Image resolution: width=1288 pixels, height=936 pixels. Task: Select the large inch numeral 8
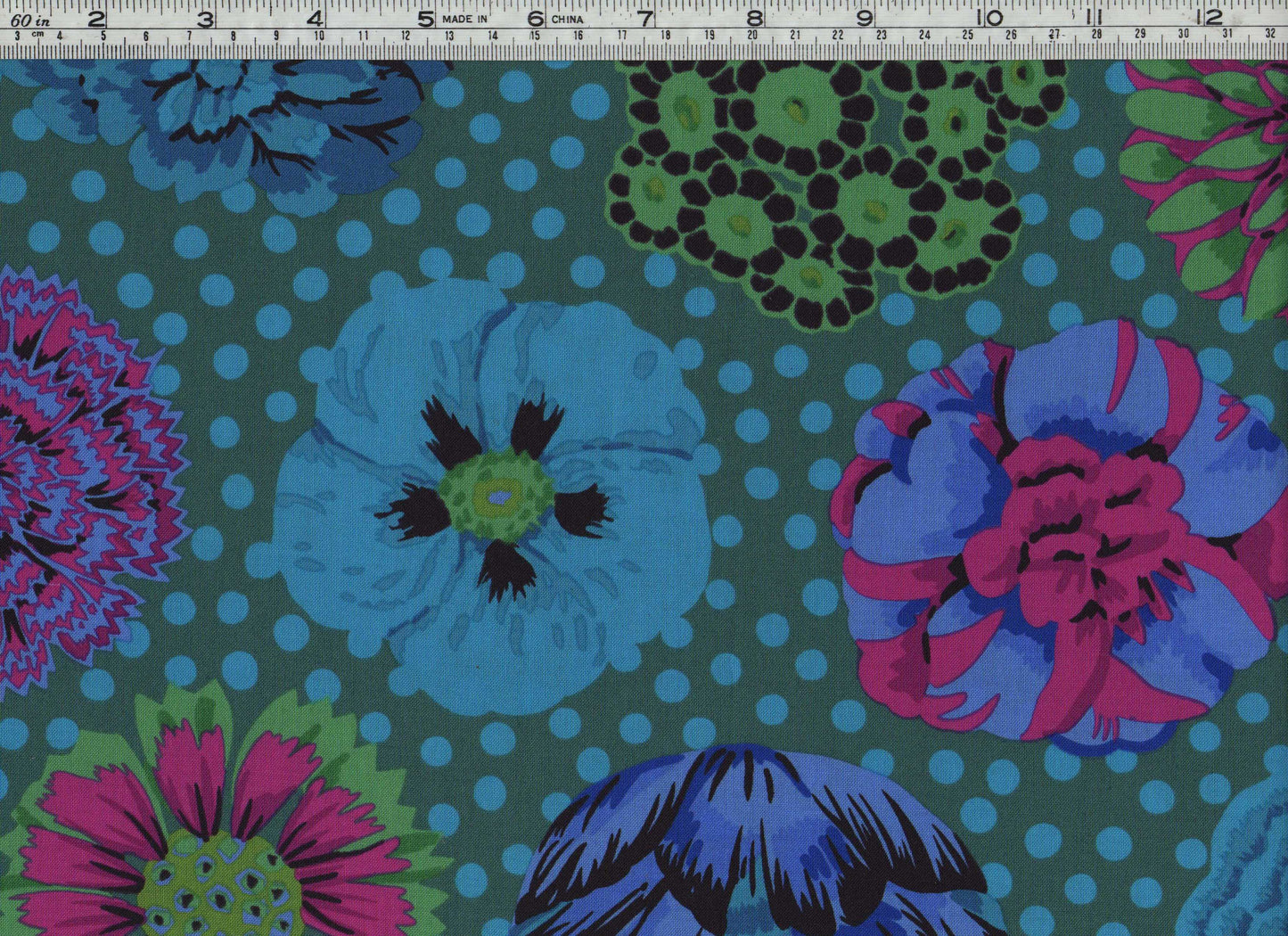[x=754, y=18]
